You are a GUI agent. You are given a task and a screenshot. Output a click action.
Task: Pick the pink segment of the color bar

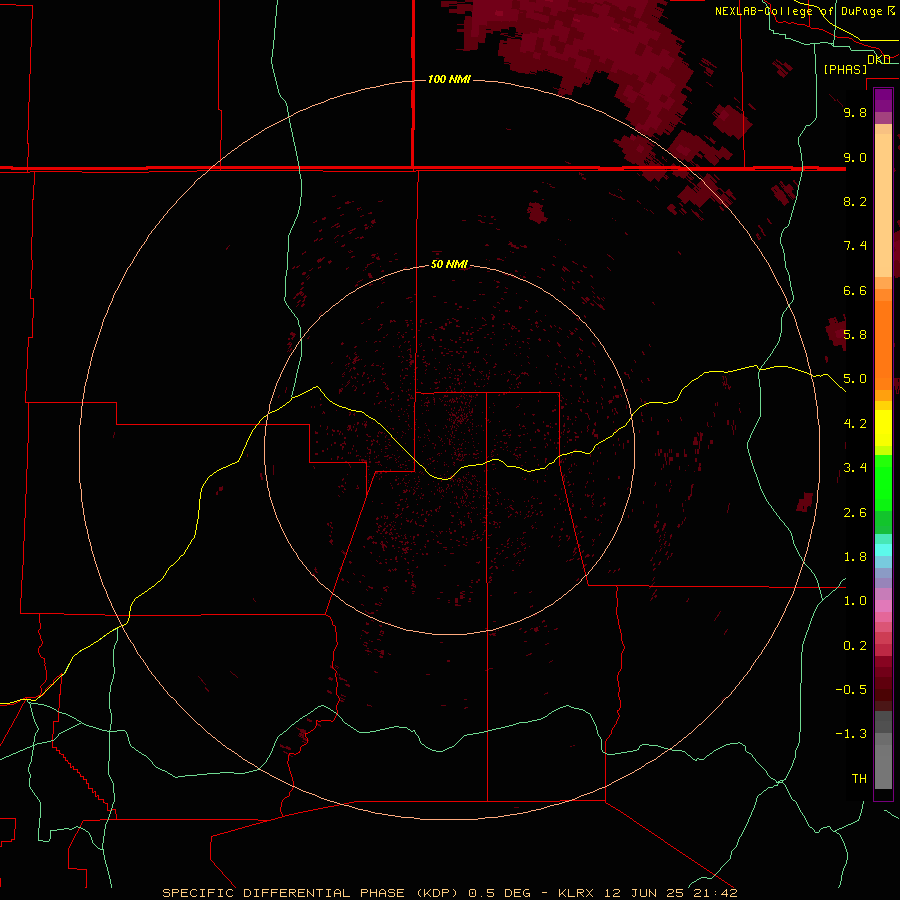[x=883, y=606]
